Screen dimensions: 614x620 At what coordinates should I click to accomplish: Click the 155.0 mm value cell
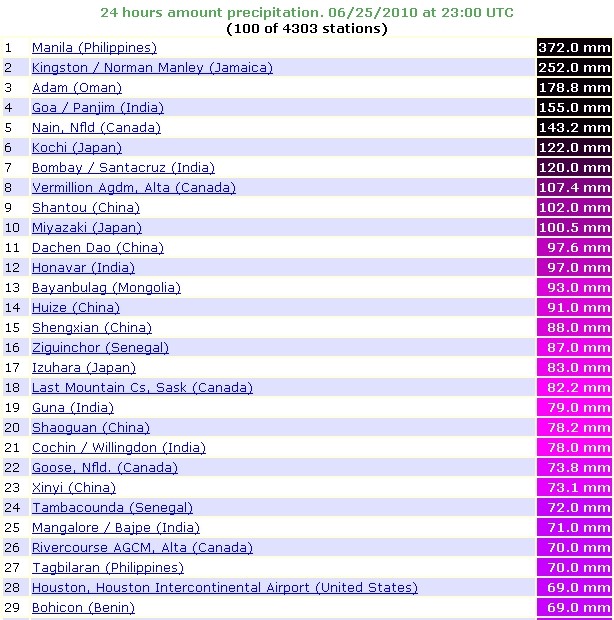click(574, 108)
